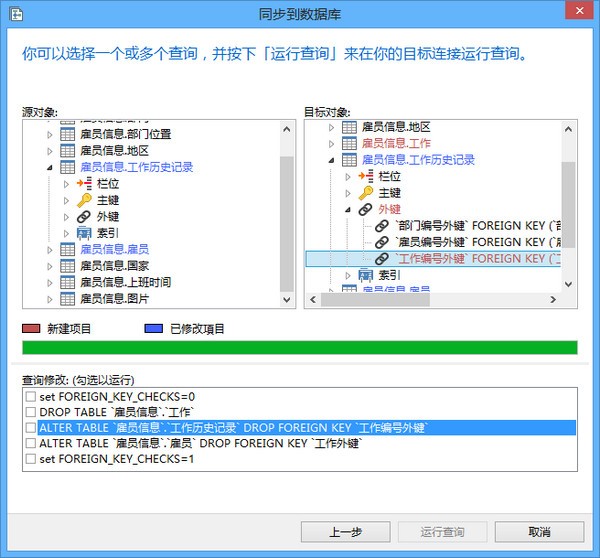This screenshot has height=558, width=600.
Task: Click the 外键 link icon in target tree
Action: point(366,209)
